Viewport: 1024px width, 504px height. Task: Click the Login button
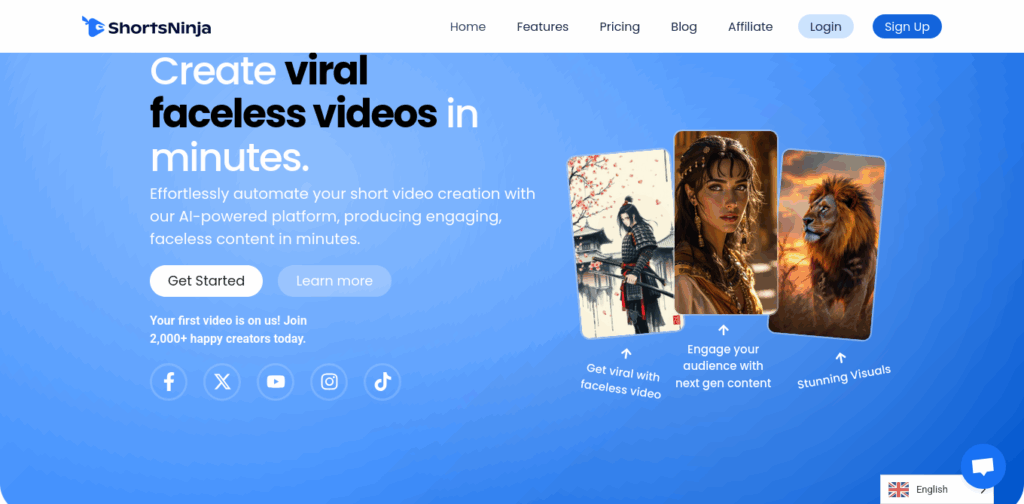[825, 27]
